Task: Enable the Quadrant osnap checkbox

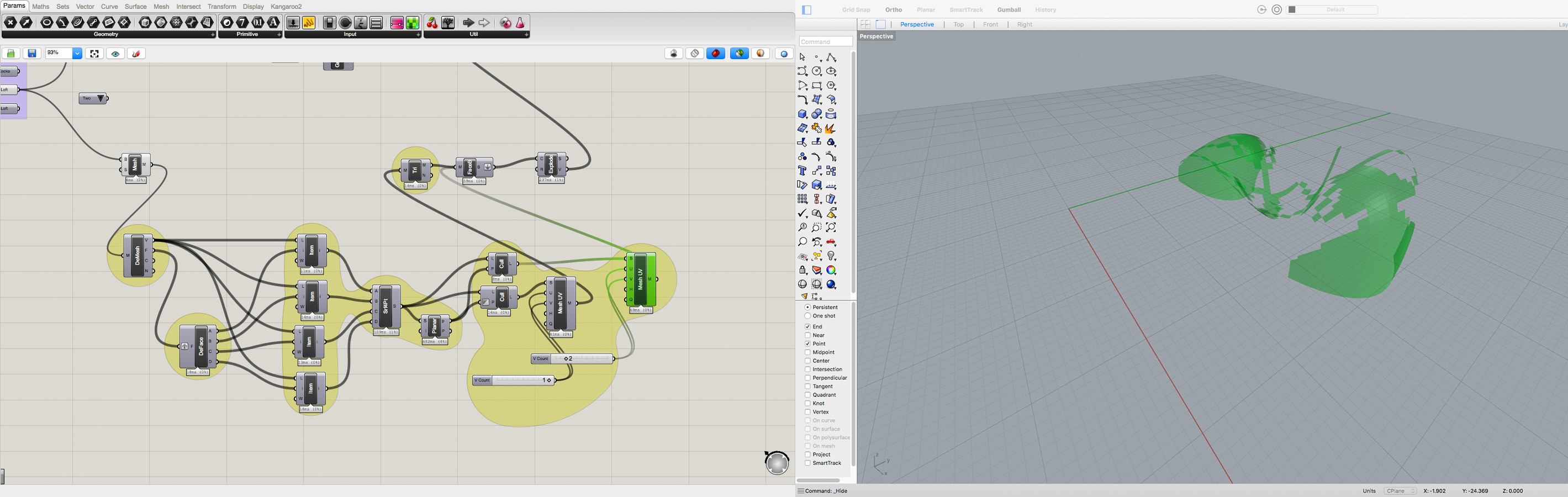Action: click(807, 395)
